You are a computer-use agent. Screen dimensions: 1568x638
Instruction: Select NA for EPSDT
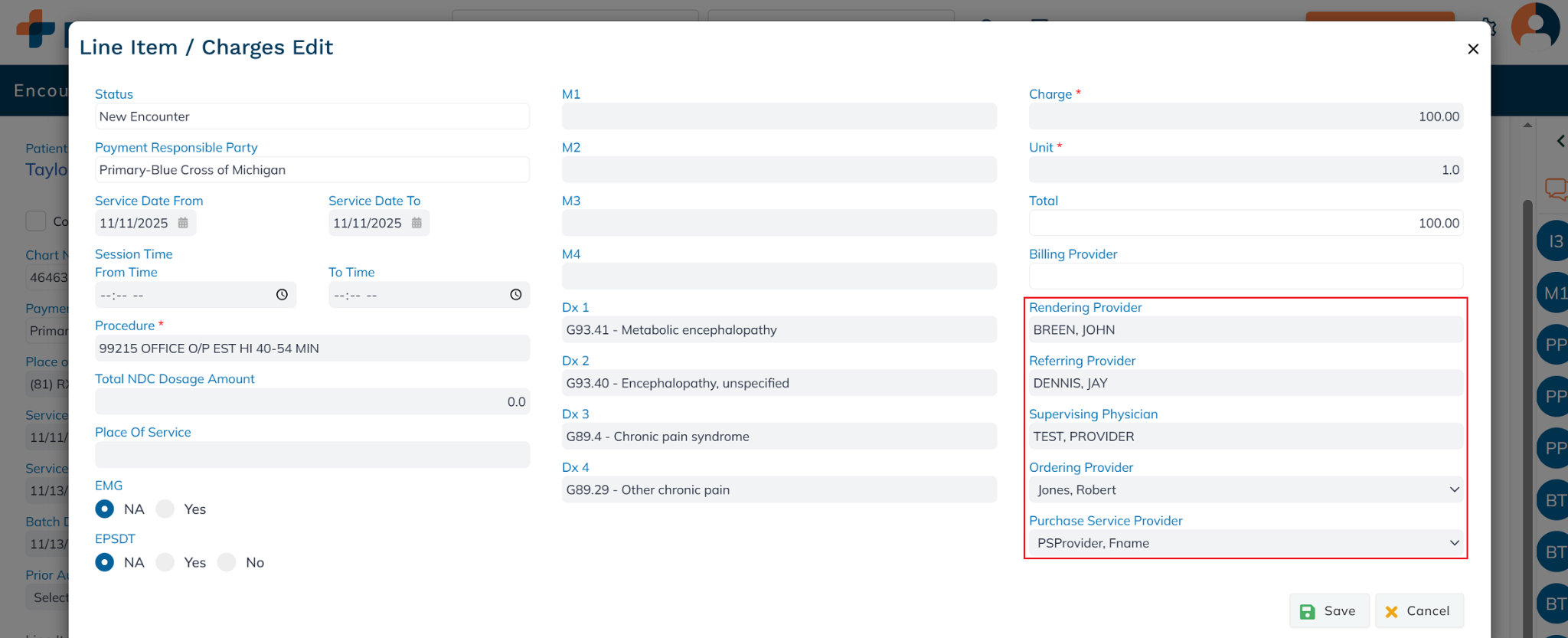click(105, 563)
